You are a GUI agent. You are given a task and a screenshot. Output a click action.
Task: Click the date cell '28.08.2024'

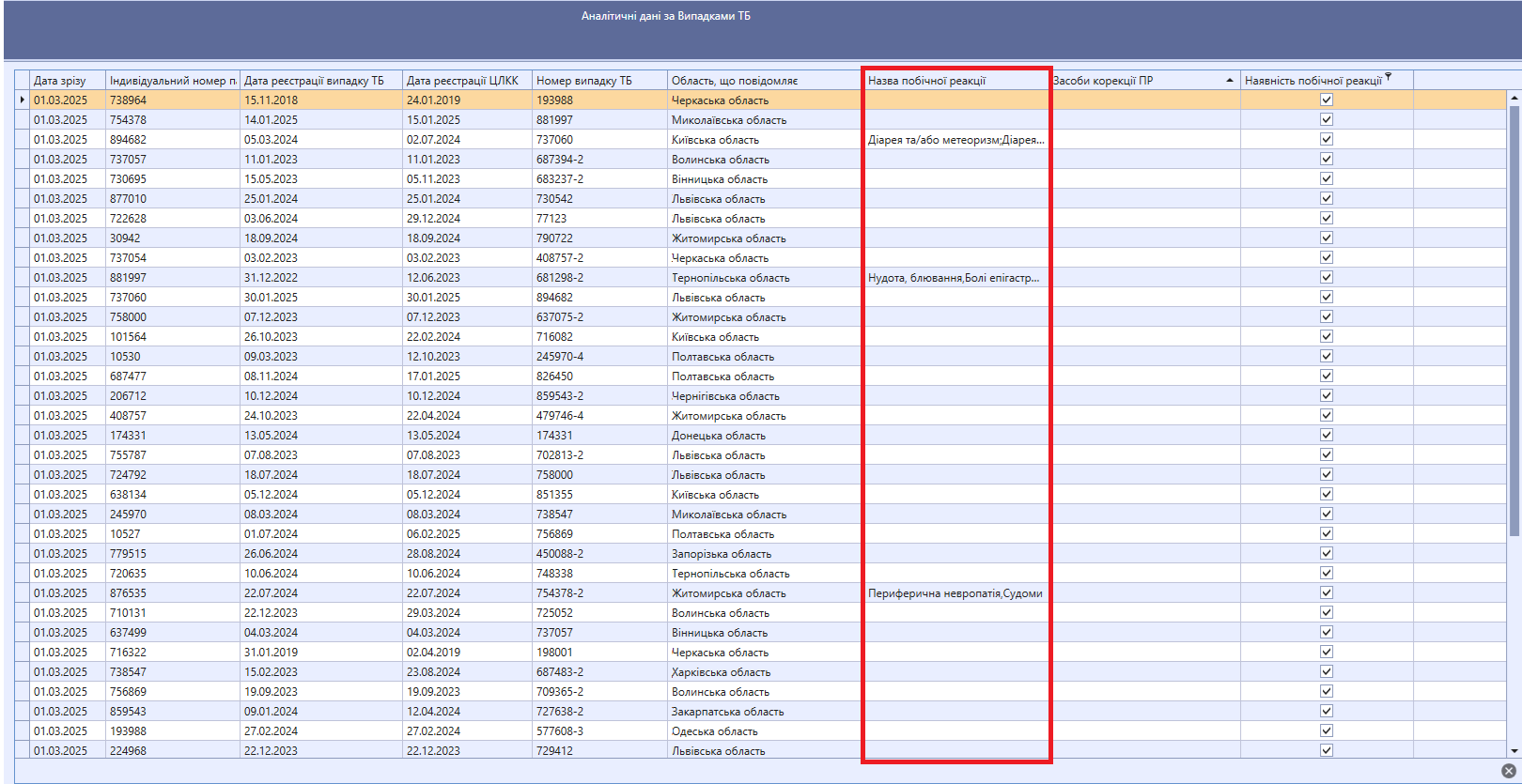pyautogui.click(x=468, y=553)
